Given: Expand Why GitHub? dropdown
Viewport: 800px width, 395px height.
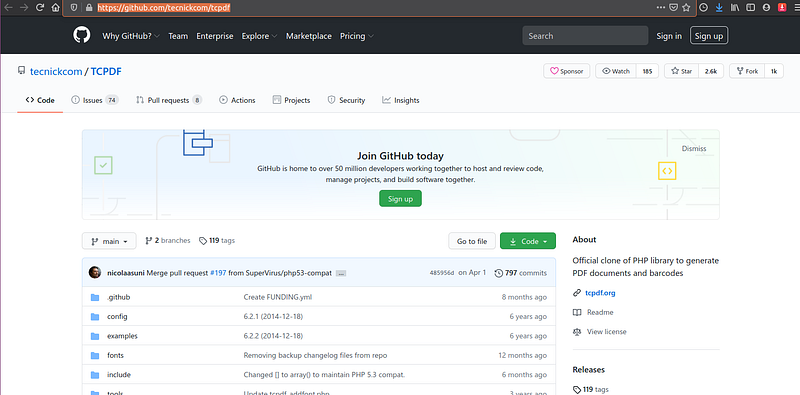Looking at the screenshot, I should pyautogui.click(x=131, y=36).
